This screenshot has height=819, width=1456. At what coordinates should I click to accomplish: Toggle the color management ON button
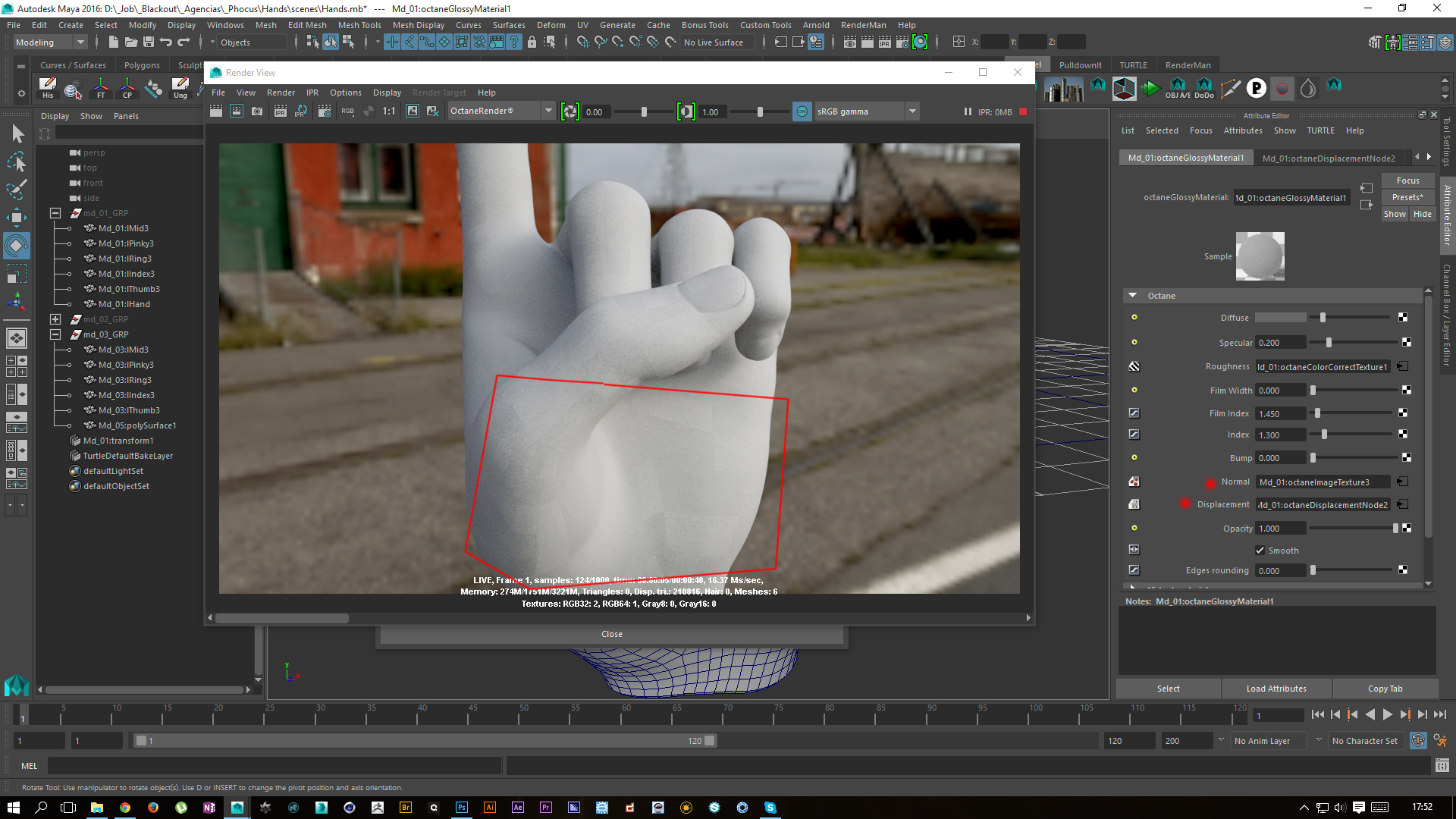(802, 111)
